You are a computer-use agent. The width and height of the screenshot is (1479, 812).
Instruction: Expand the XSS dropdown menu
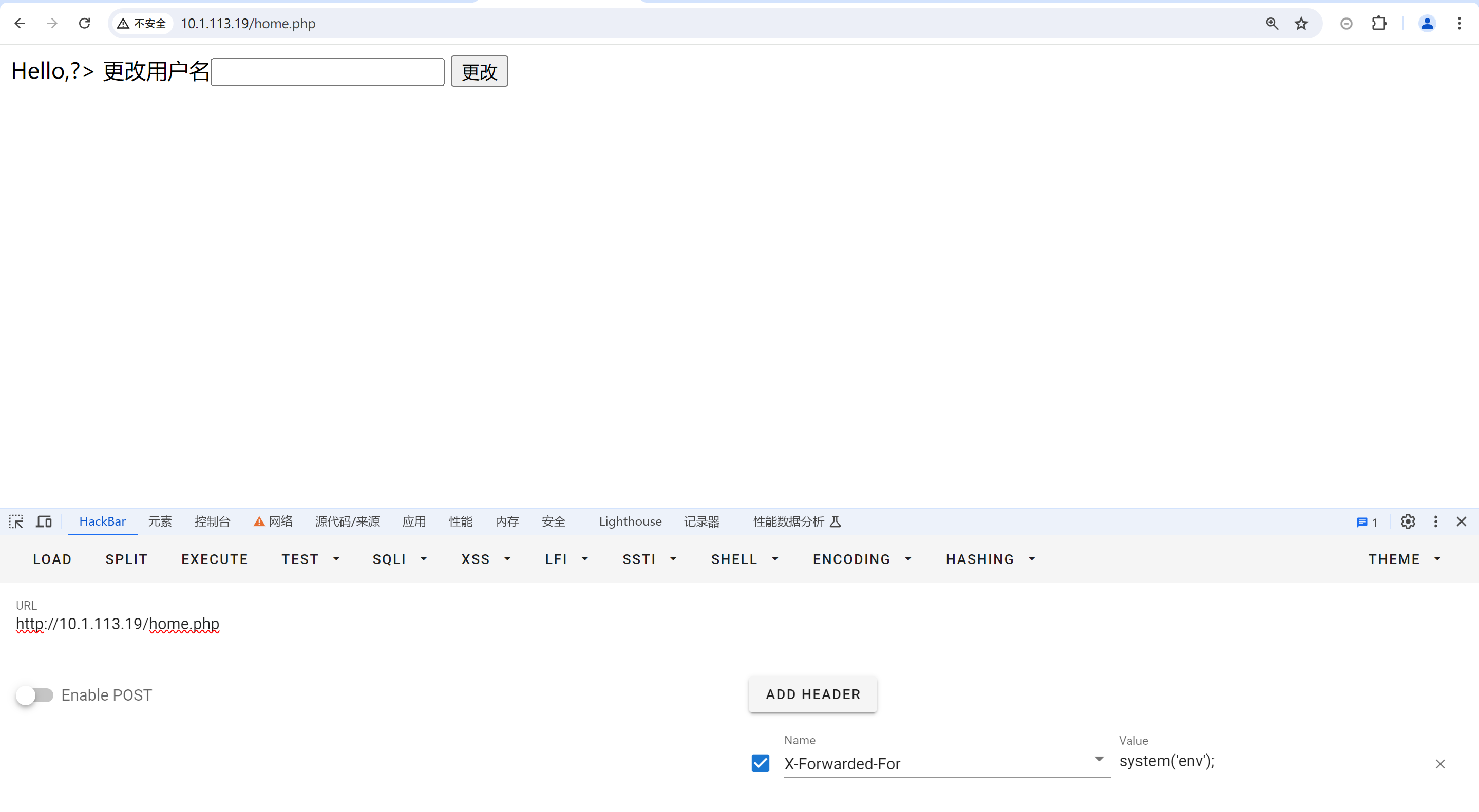(486, 559)
